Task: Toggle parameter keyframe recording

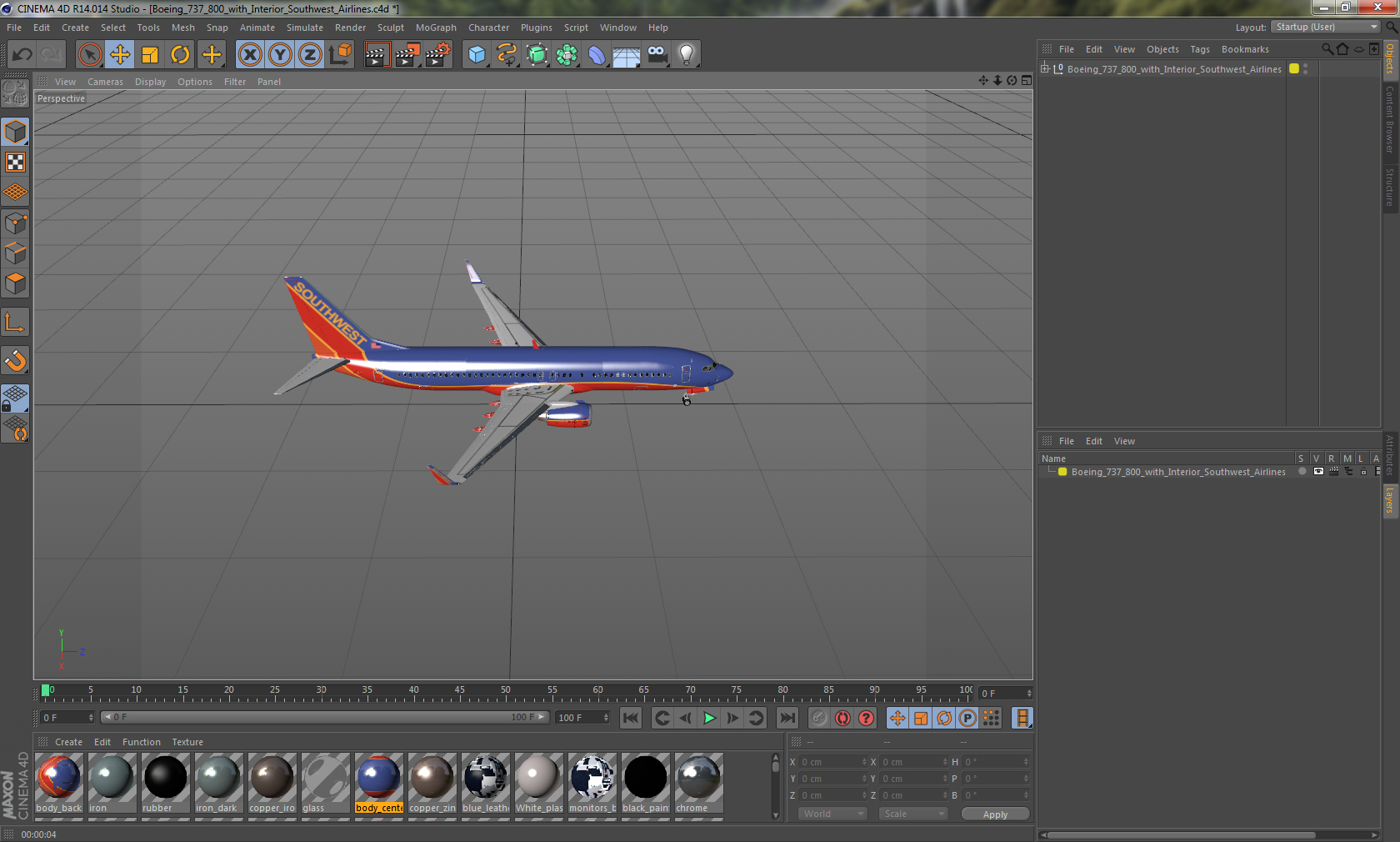Action: [967, 718]
